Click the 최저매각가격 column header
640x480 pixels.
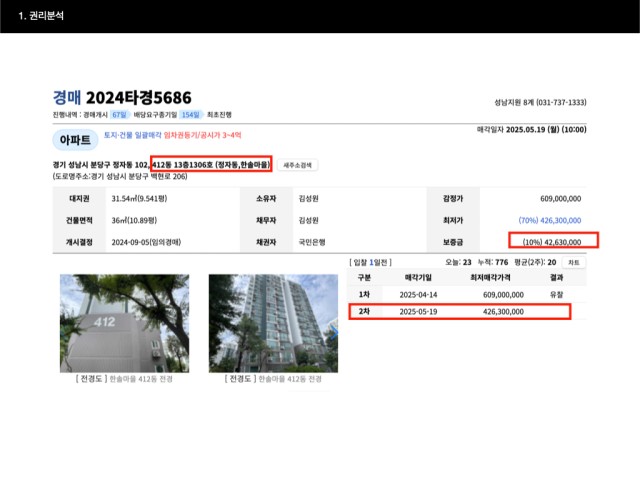(x=490, y=278)
